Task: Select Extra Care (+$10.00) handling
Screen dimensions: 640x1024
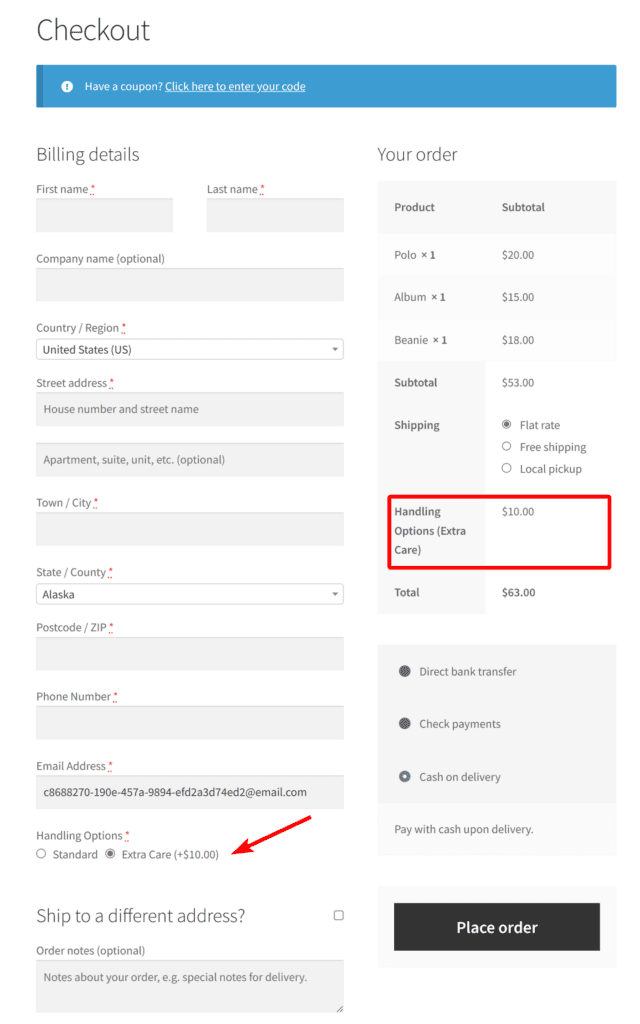Action: pyautogui.click(x=110, y=854)
